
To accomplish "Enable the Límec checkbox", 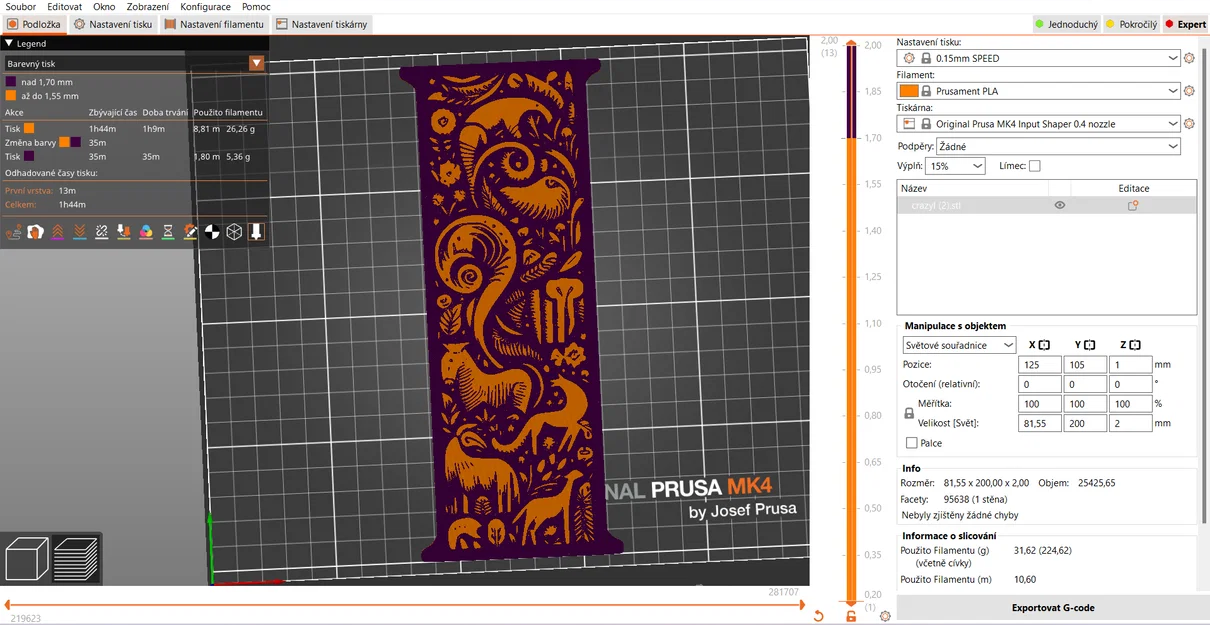I will pyautogui.click(x=1034, y=166).
